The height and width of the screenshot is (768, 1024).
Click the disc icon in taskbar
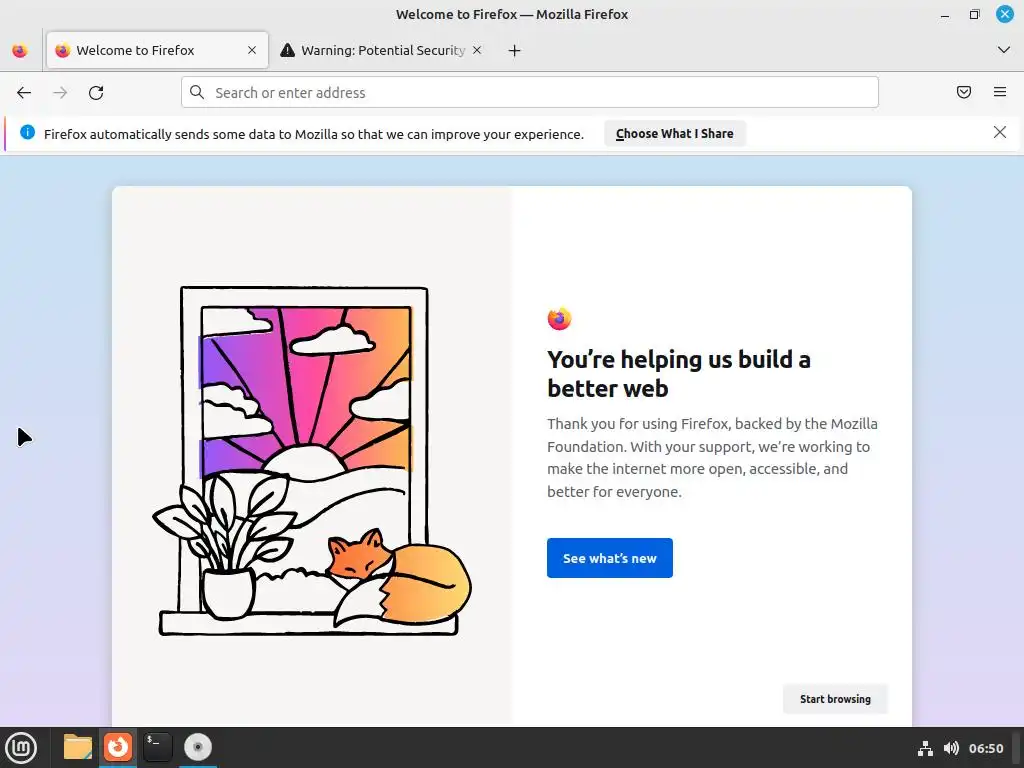(x=198, y=747)
